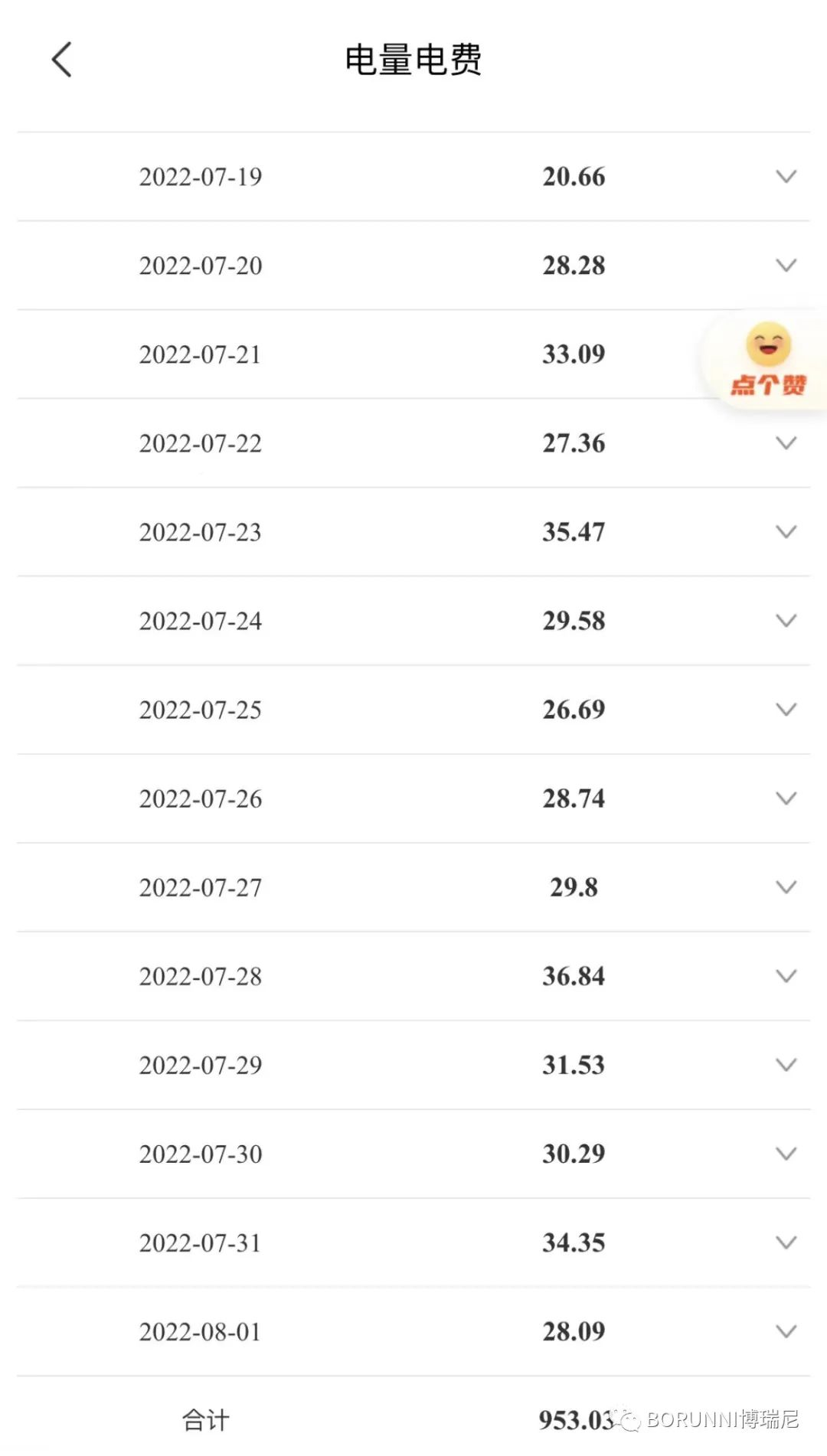
Task: Open 2022-07-26 dropdown chevron
Action: [x=786, y=798]
